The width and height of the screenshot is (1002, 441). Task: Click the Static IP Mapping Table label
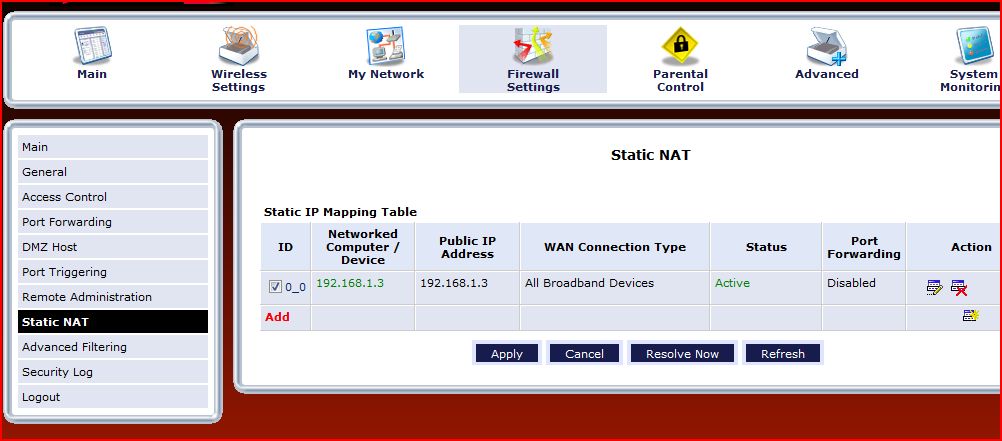(340, 212)
